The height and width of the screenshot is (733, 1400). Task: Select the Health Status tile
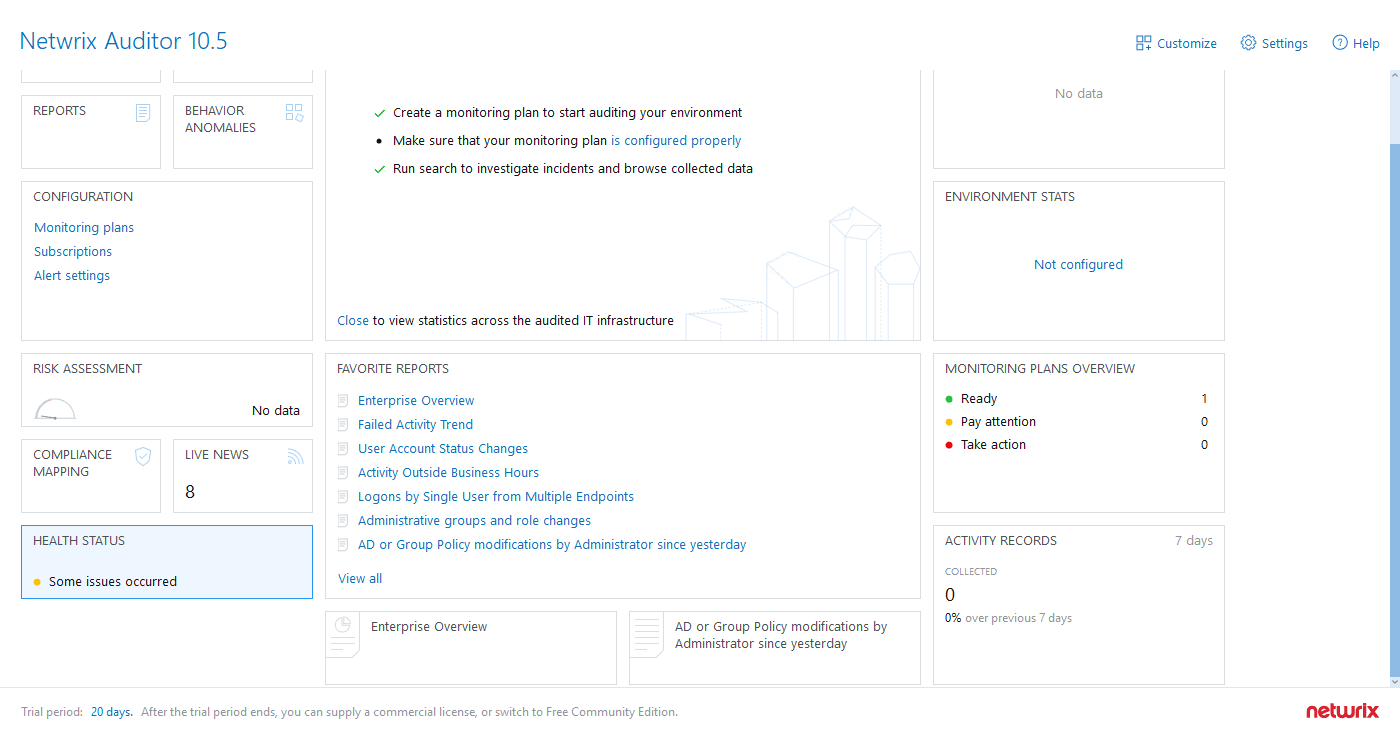166,561
